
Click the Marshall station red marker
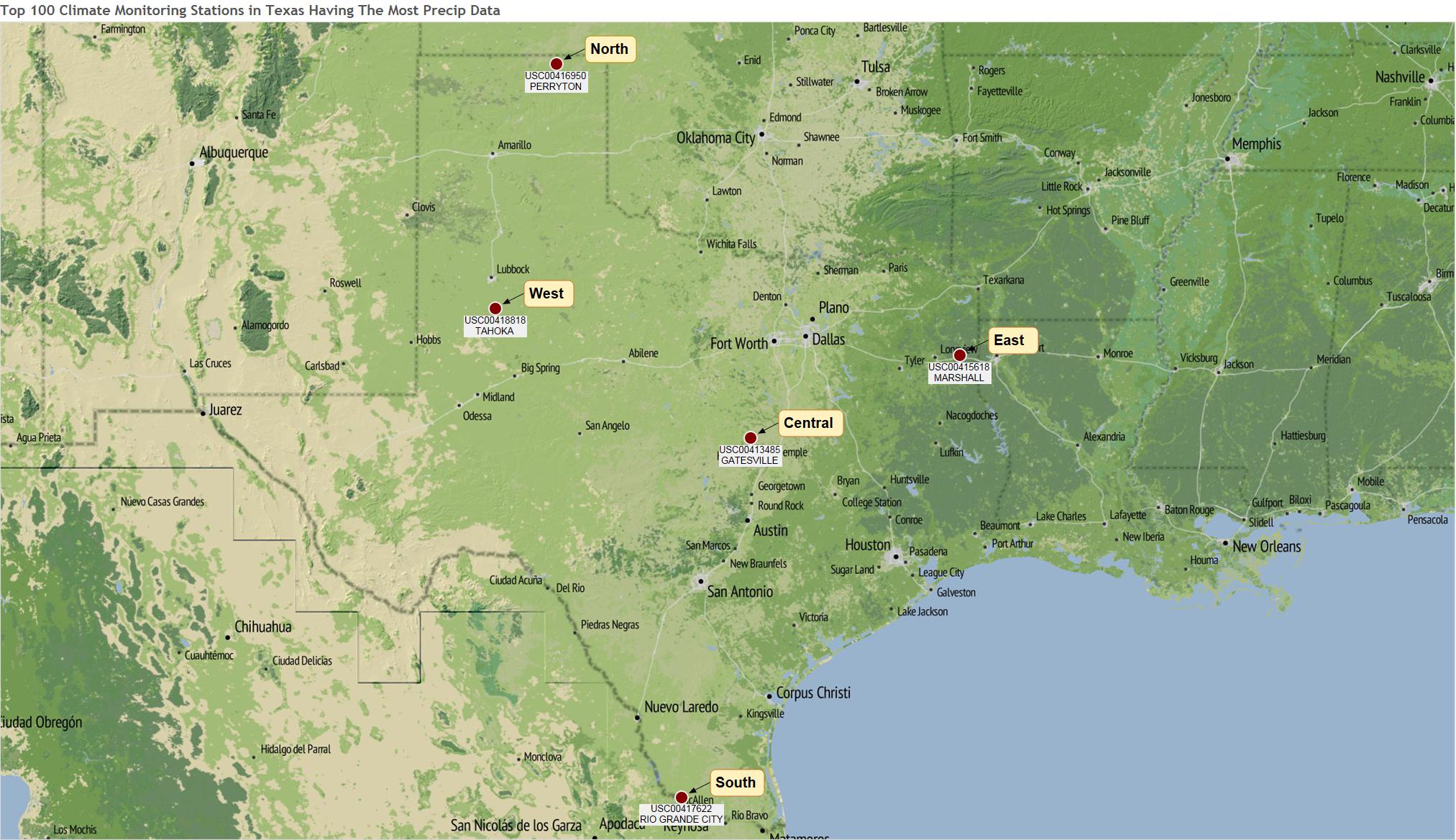coord(959,355)
